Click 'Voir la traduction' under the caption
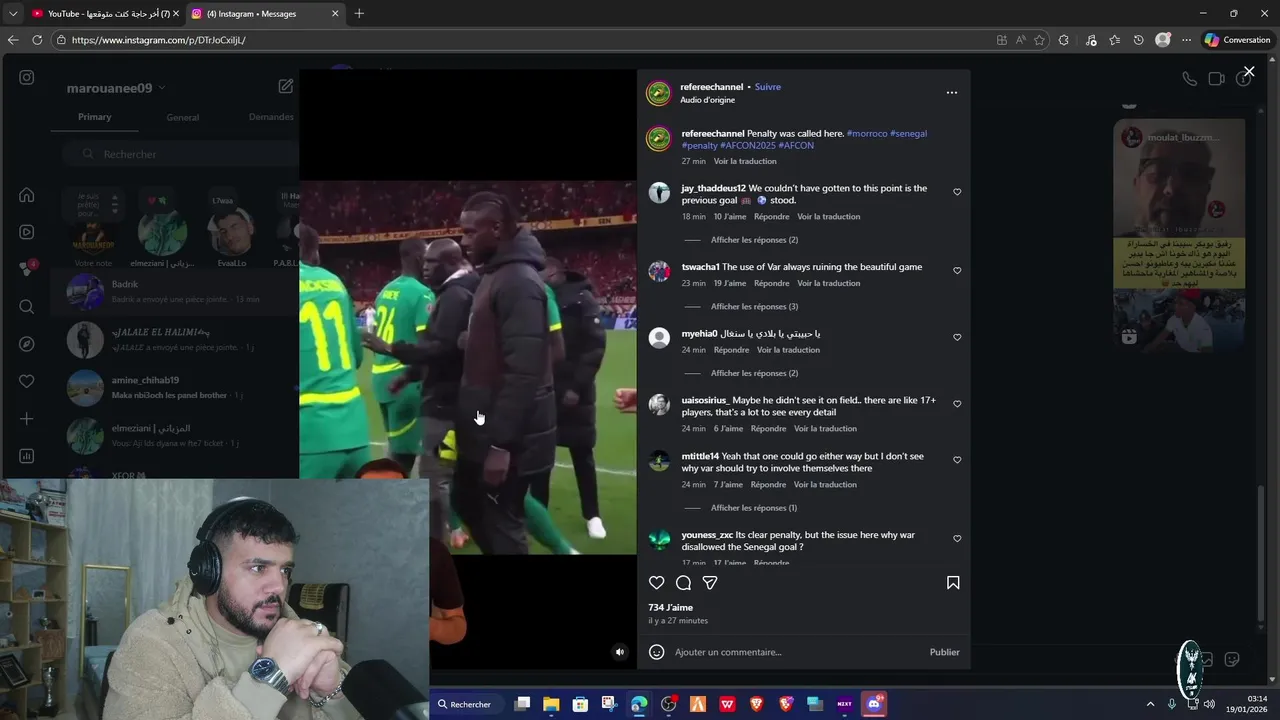1280x720 pixels. (745, 161)
